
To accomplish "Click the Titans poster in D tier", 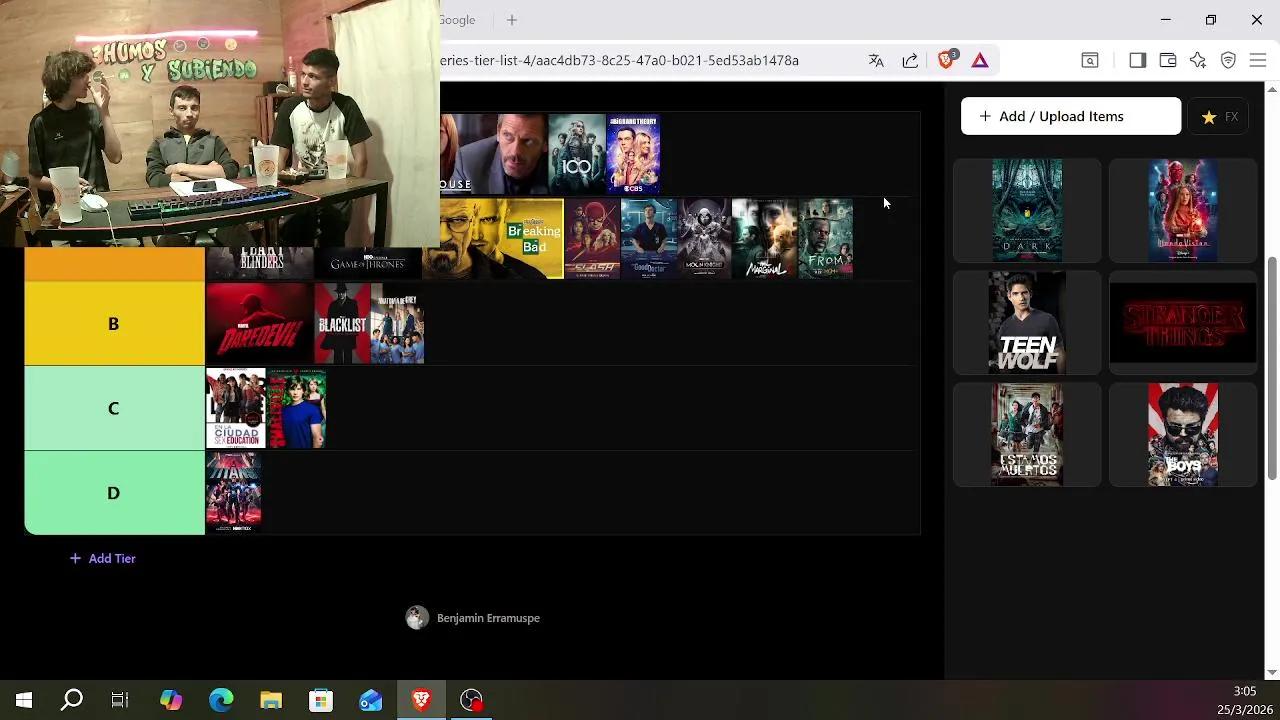I will (234, 492).
